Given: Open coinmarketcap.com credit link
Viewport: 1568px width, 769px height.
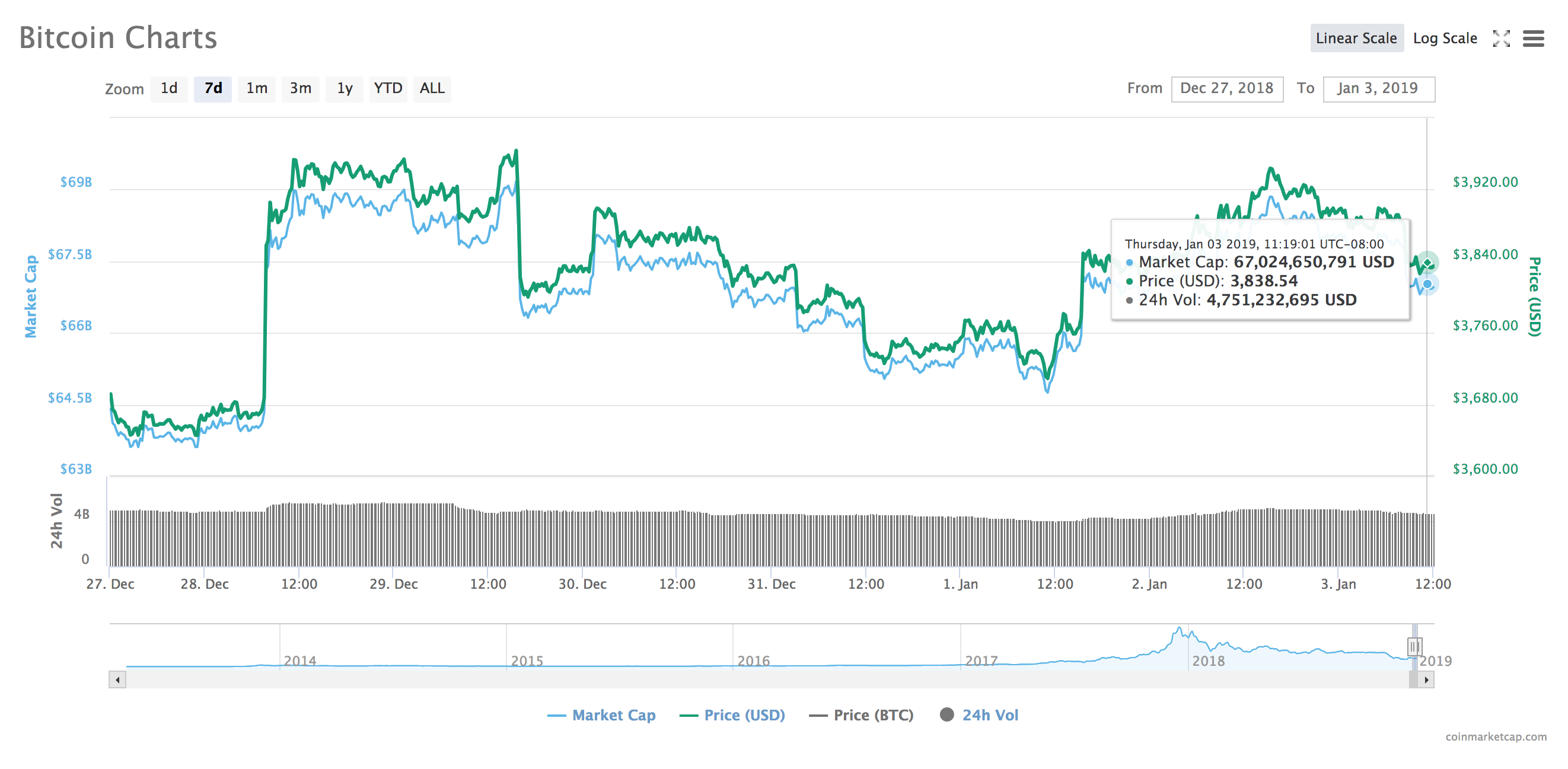Looking at the screenshot, I should (1496, 736).
